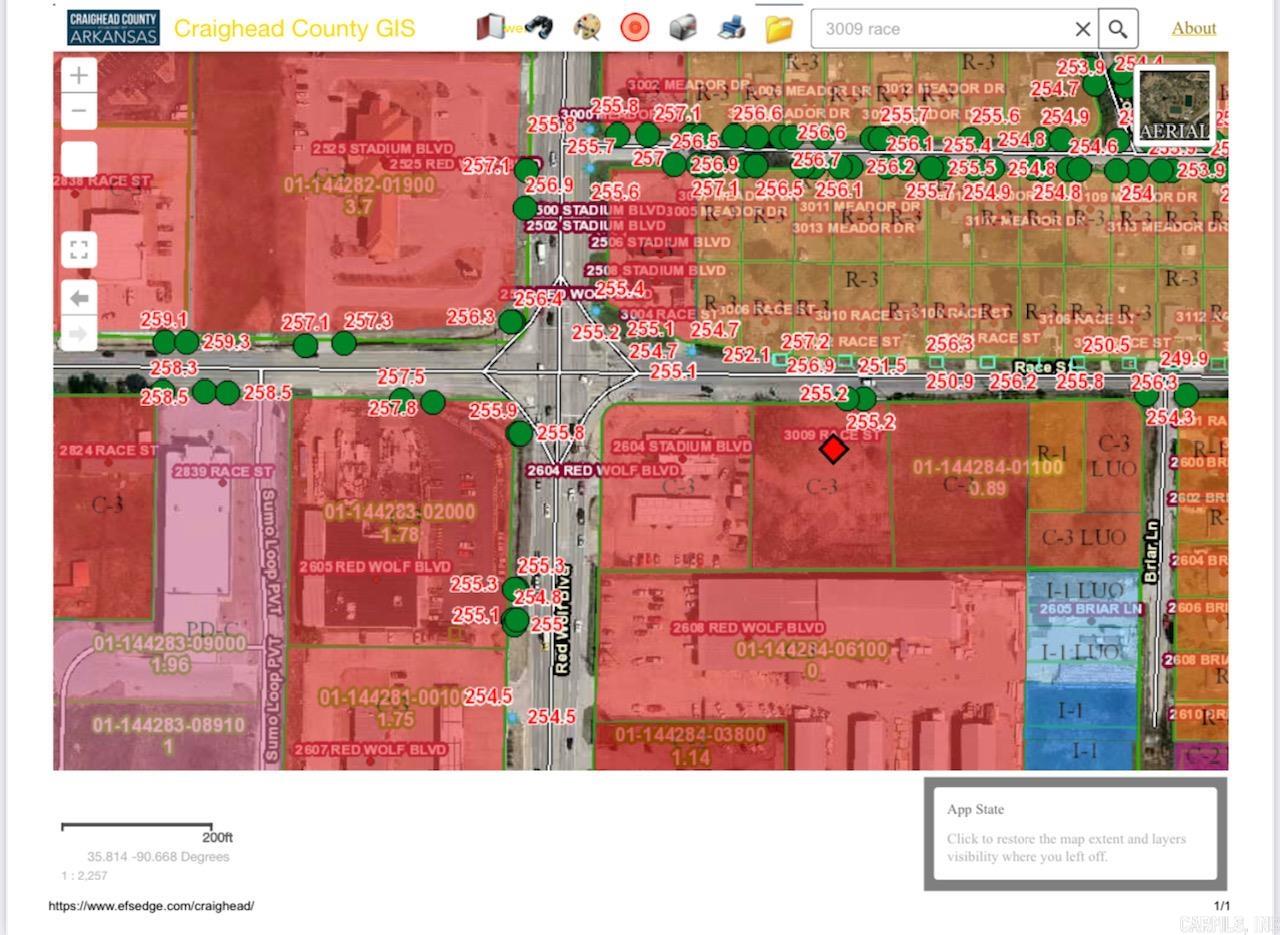Open the About link
This screenshot has width=1280, height=935.
(x=1194, y=28)
